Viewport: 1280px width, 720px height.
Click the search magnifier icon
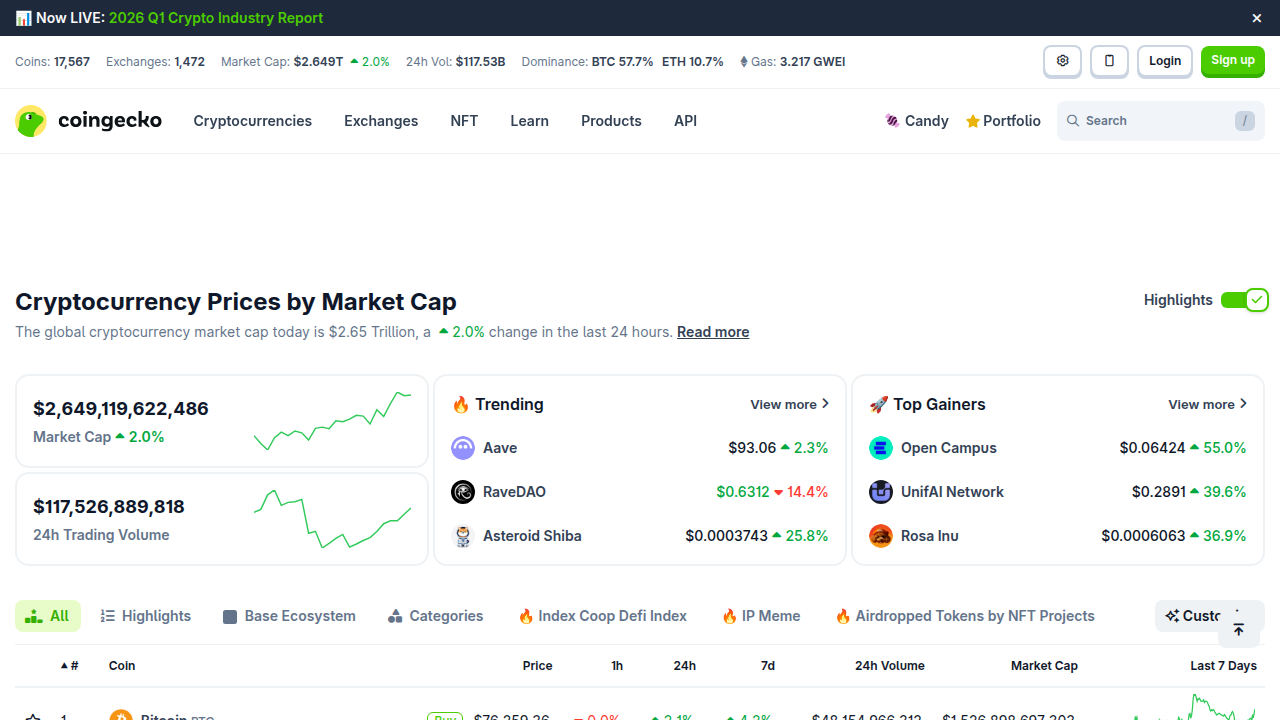pyautogui.click(x=1072, y=120)
